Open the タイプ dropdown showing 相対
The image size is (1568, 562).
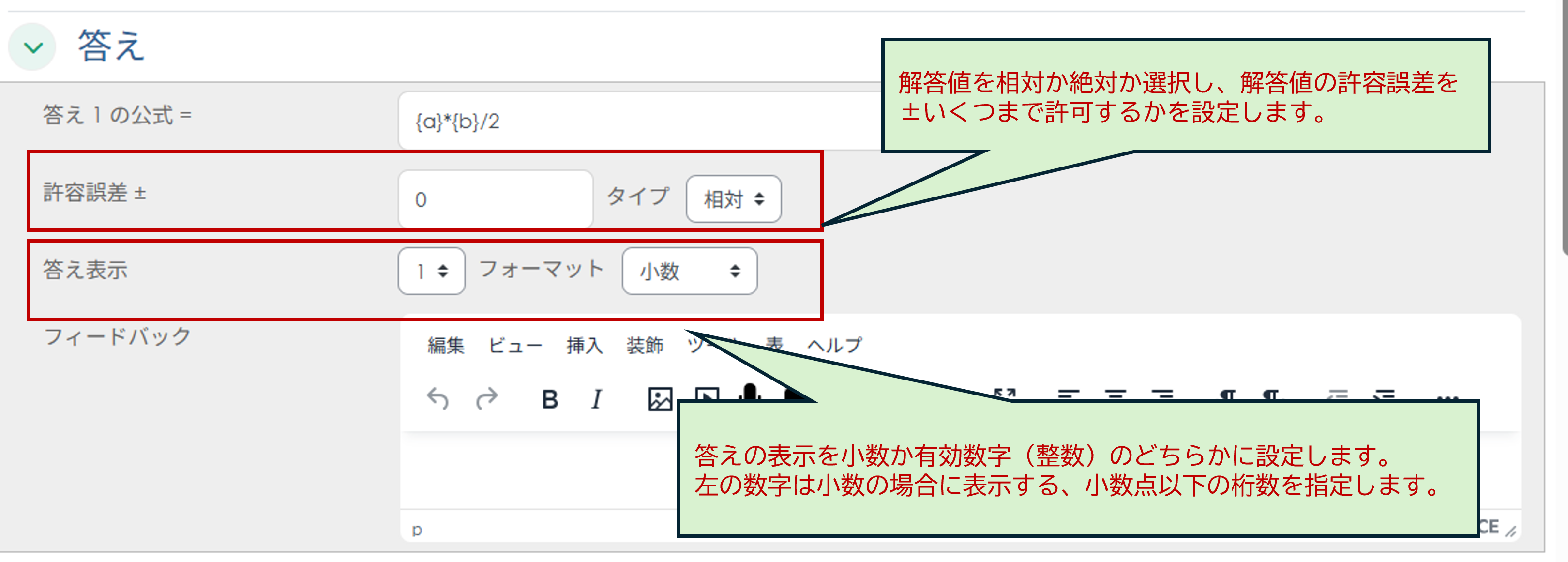point(734,198)
